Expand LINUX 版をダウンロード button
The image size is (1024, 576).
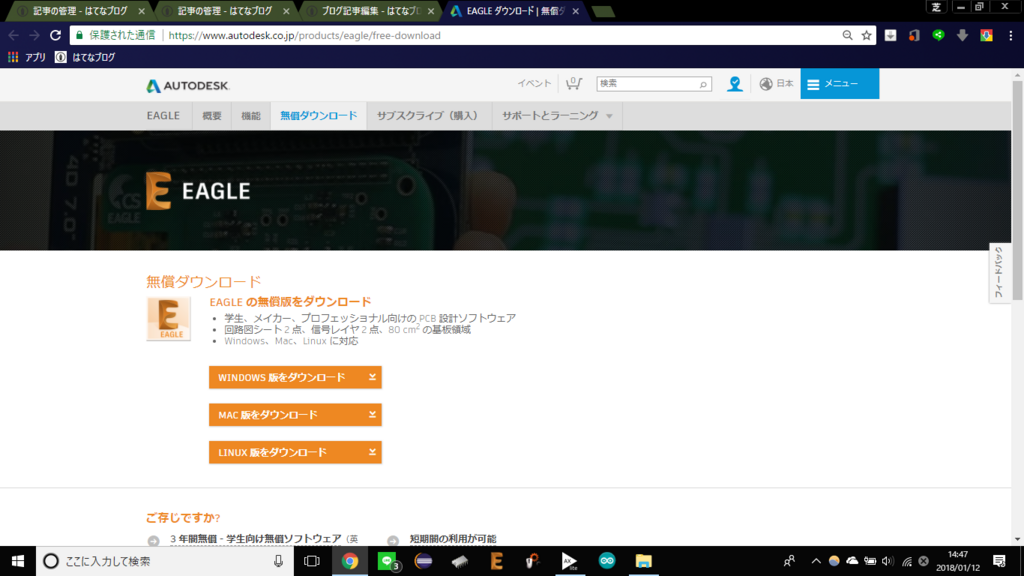(295, 452)
